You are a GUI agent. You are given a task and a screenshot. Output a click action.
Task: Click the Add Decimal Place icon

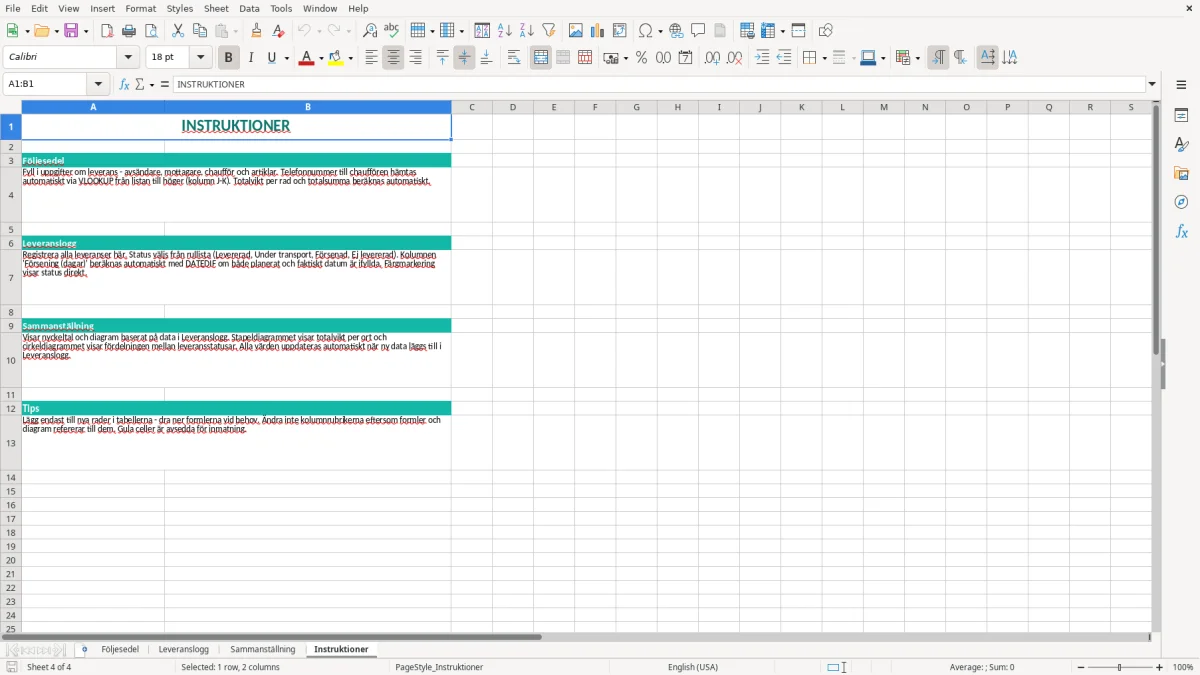point(712,58)
